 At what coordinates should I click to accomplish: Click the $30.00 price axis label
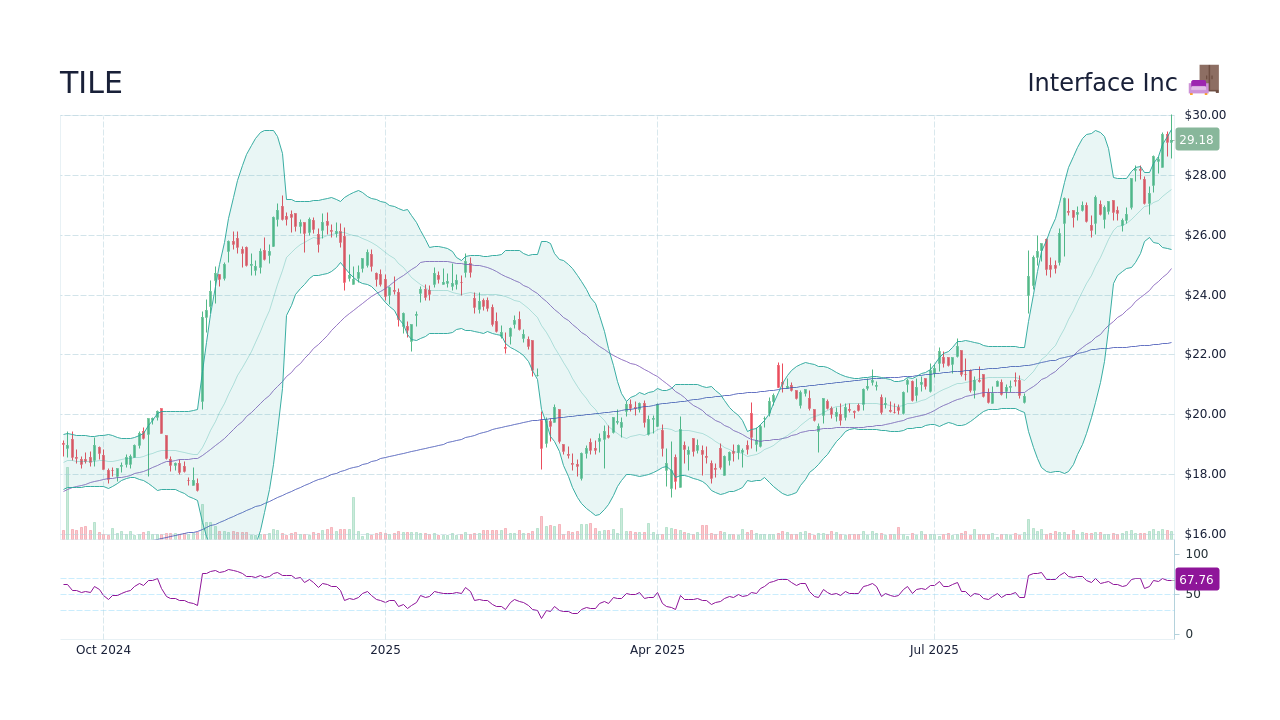point(1205,115)
